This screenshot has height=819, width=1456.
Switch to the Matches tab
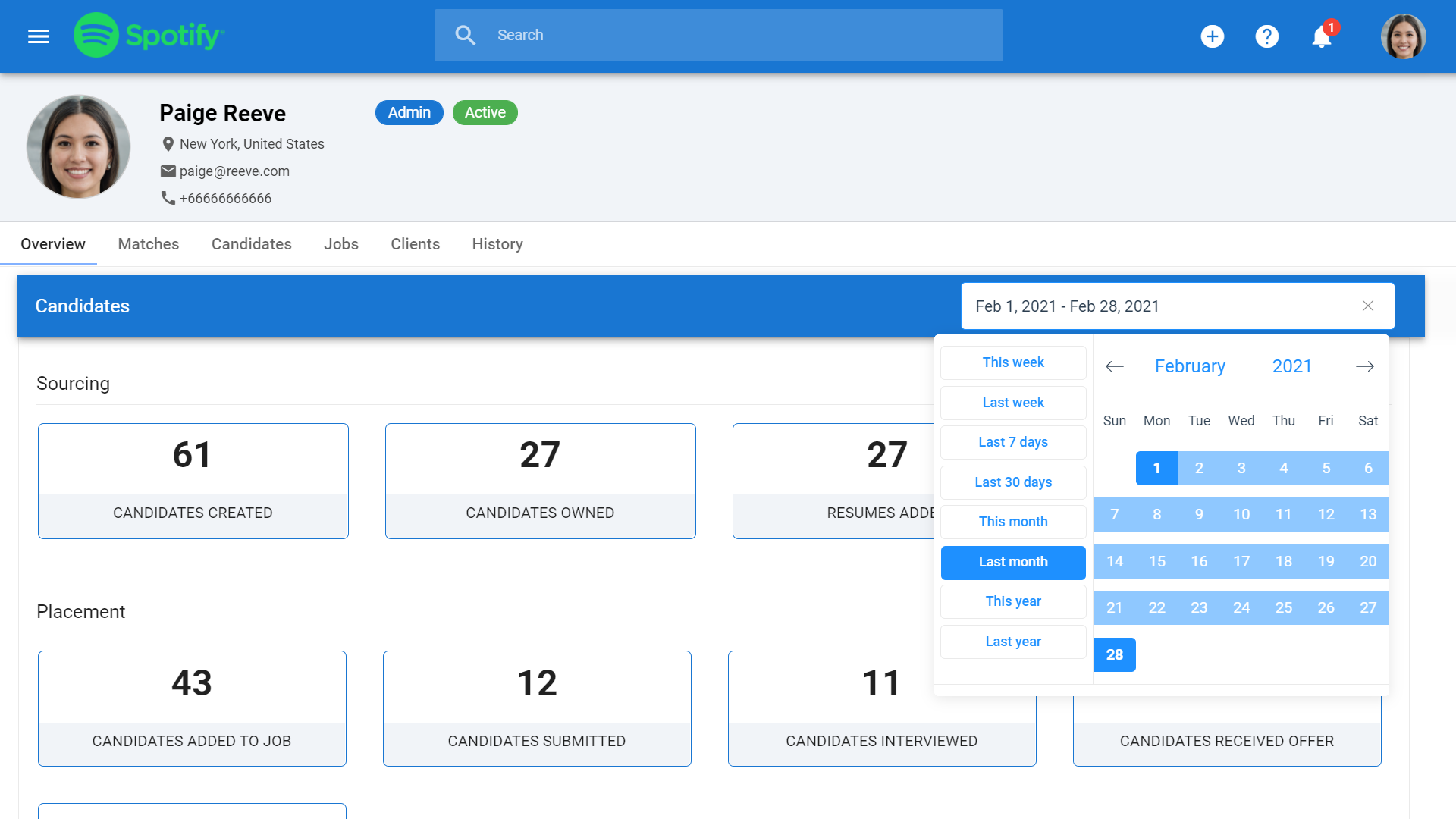[149, 244]
